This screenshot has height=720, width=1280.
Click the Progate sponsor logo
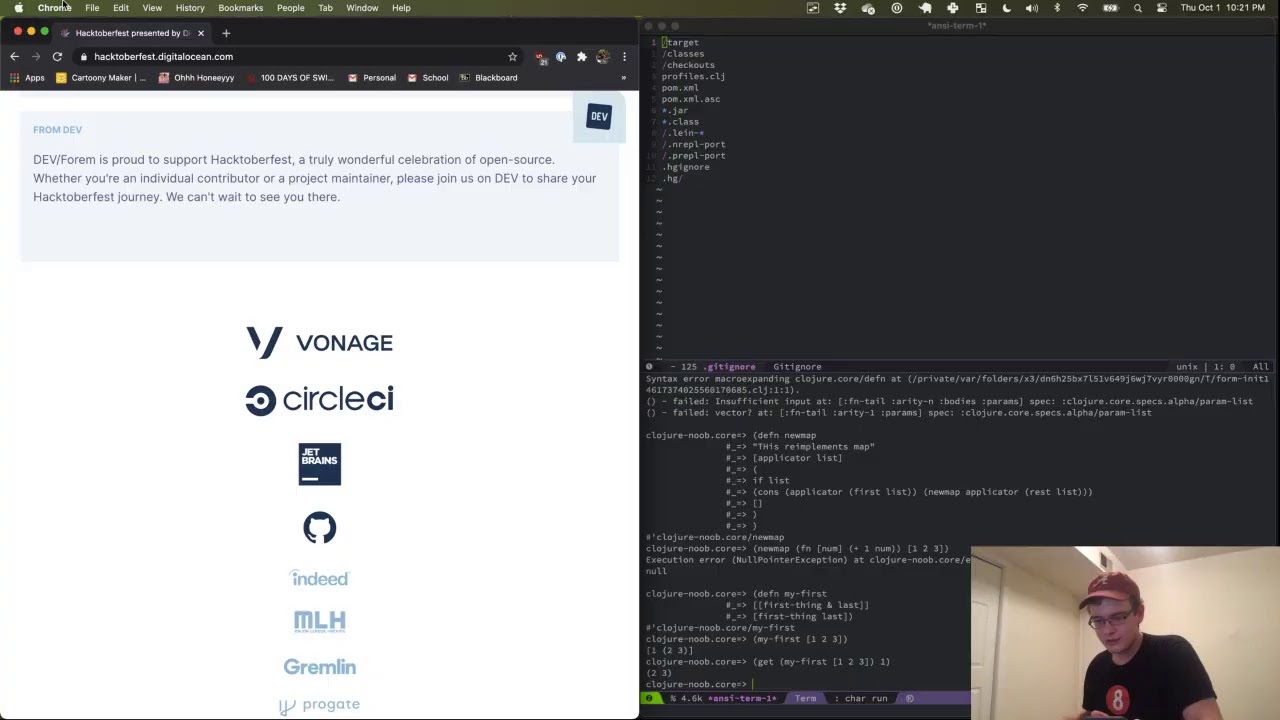tap(319, 705)
